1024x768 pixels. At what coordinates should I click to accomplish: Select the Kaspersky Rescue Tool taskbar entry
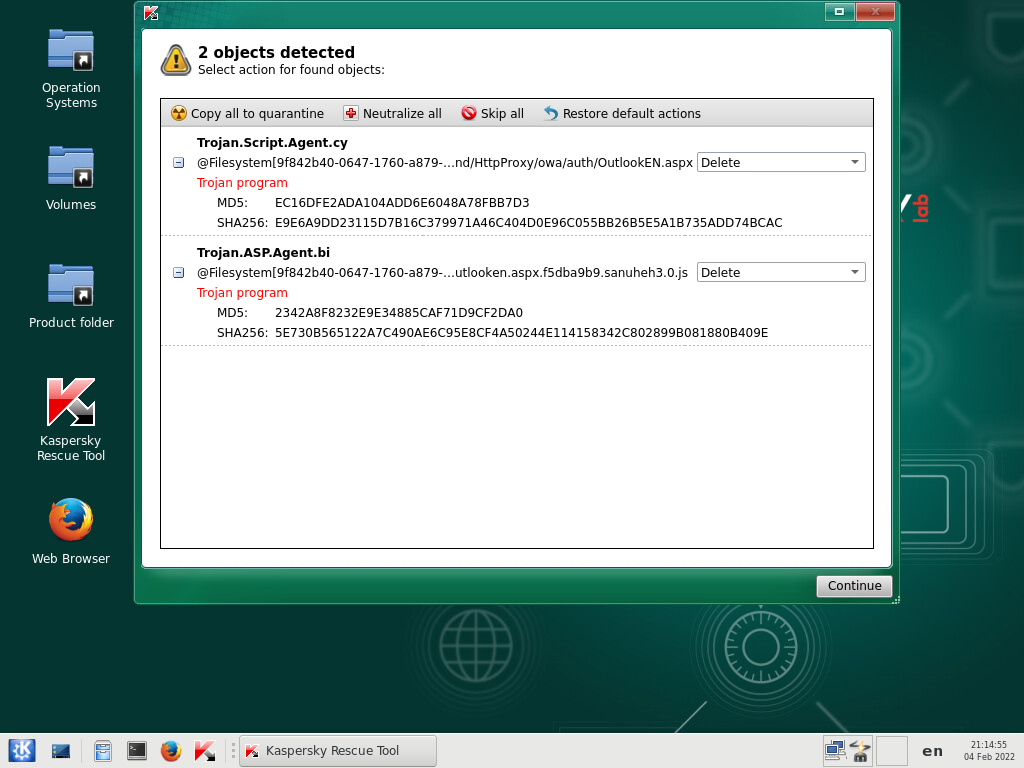[x=337, y=750]
